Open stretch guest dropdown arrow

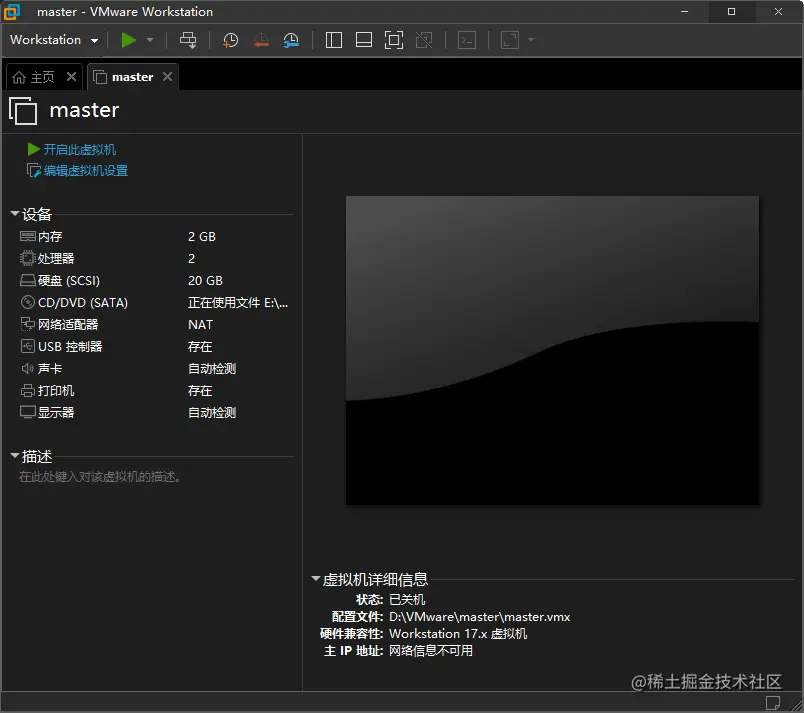pos(531,40)
